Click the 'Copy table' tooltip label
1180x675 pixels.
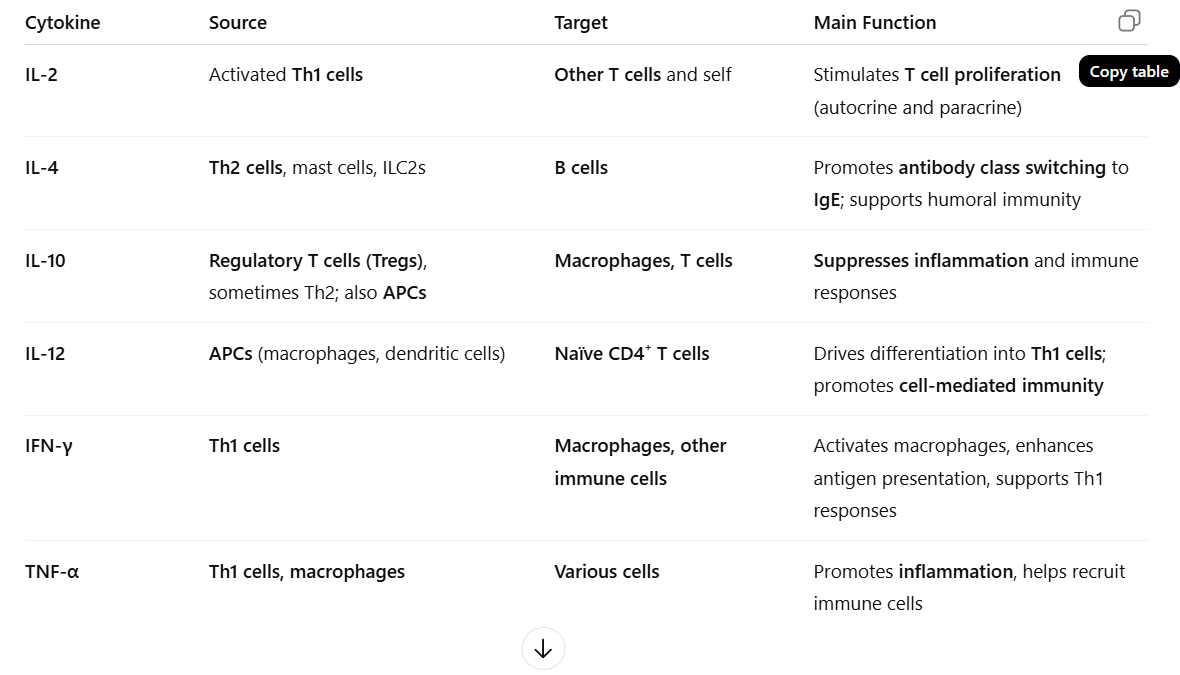tap(1129, 72)
